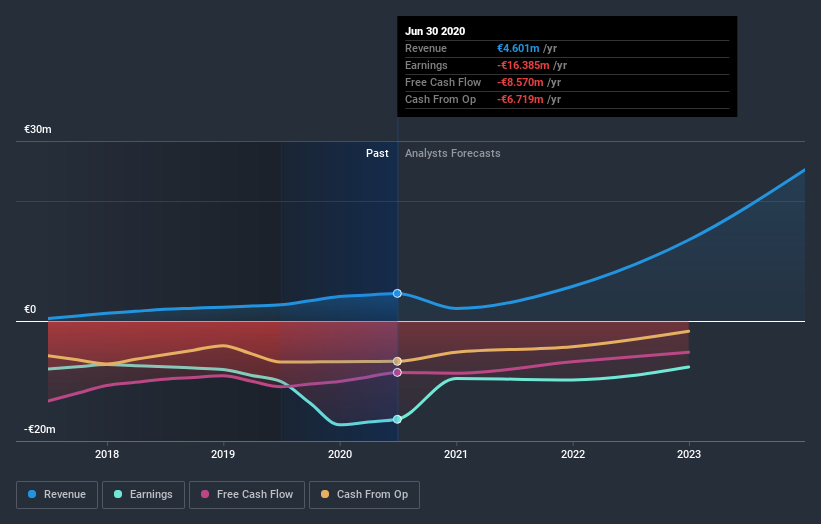
Task: Select the Revenue data point on the chart
Action: point(397,293)
